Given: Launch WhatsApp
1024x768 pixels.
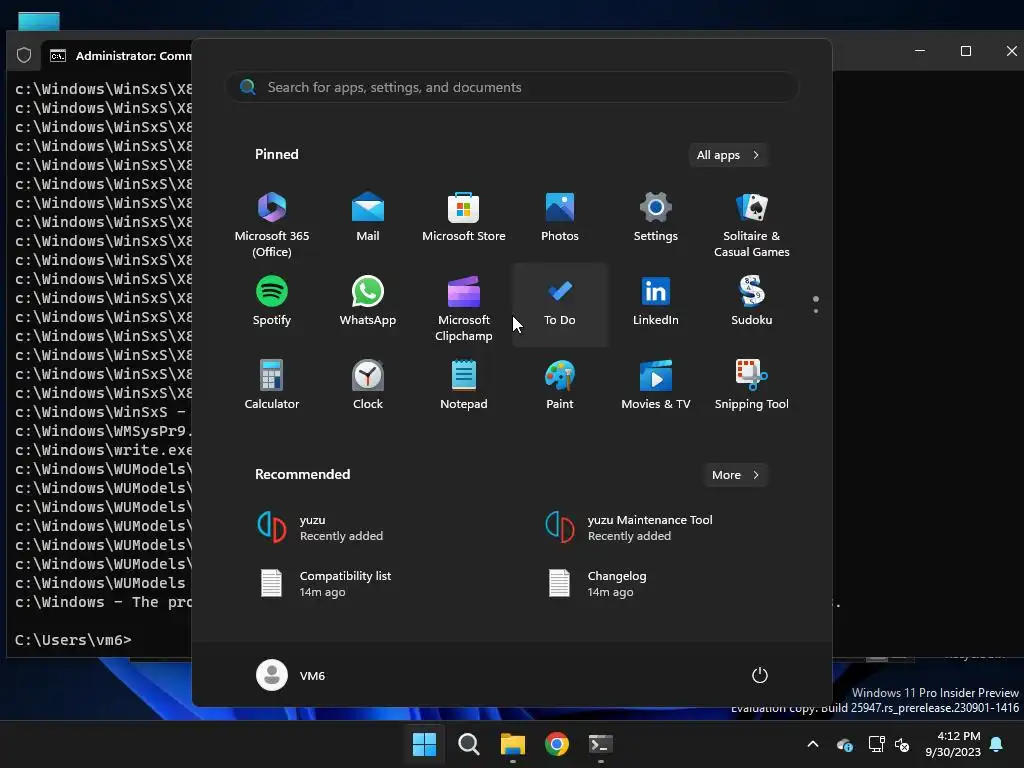Looking at the screenshot, I should pyautogui.click(x=368, y=302).
